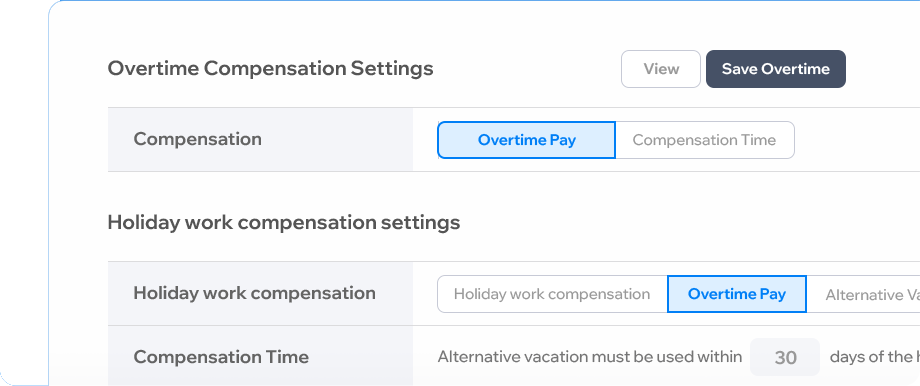The image size is (920, 386).
Task: Click the 'Alternative vacation must be used within' text
Action: click(590, 357)
